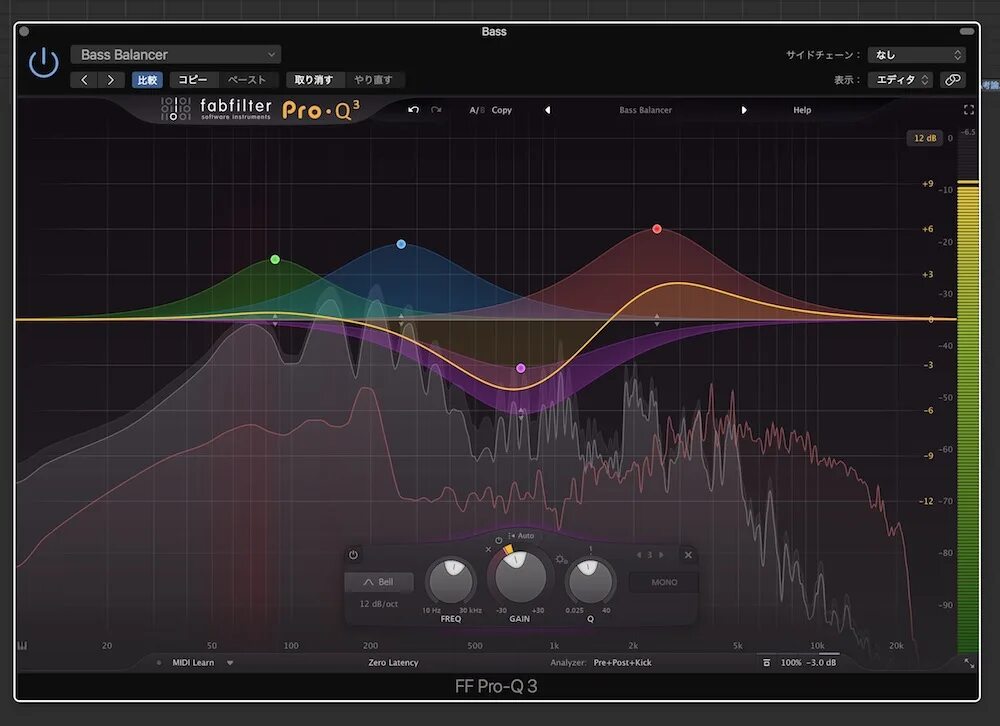
Task: Click the FabFilter Pro-Q 3 logo
Action: (260, 109)
